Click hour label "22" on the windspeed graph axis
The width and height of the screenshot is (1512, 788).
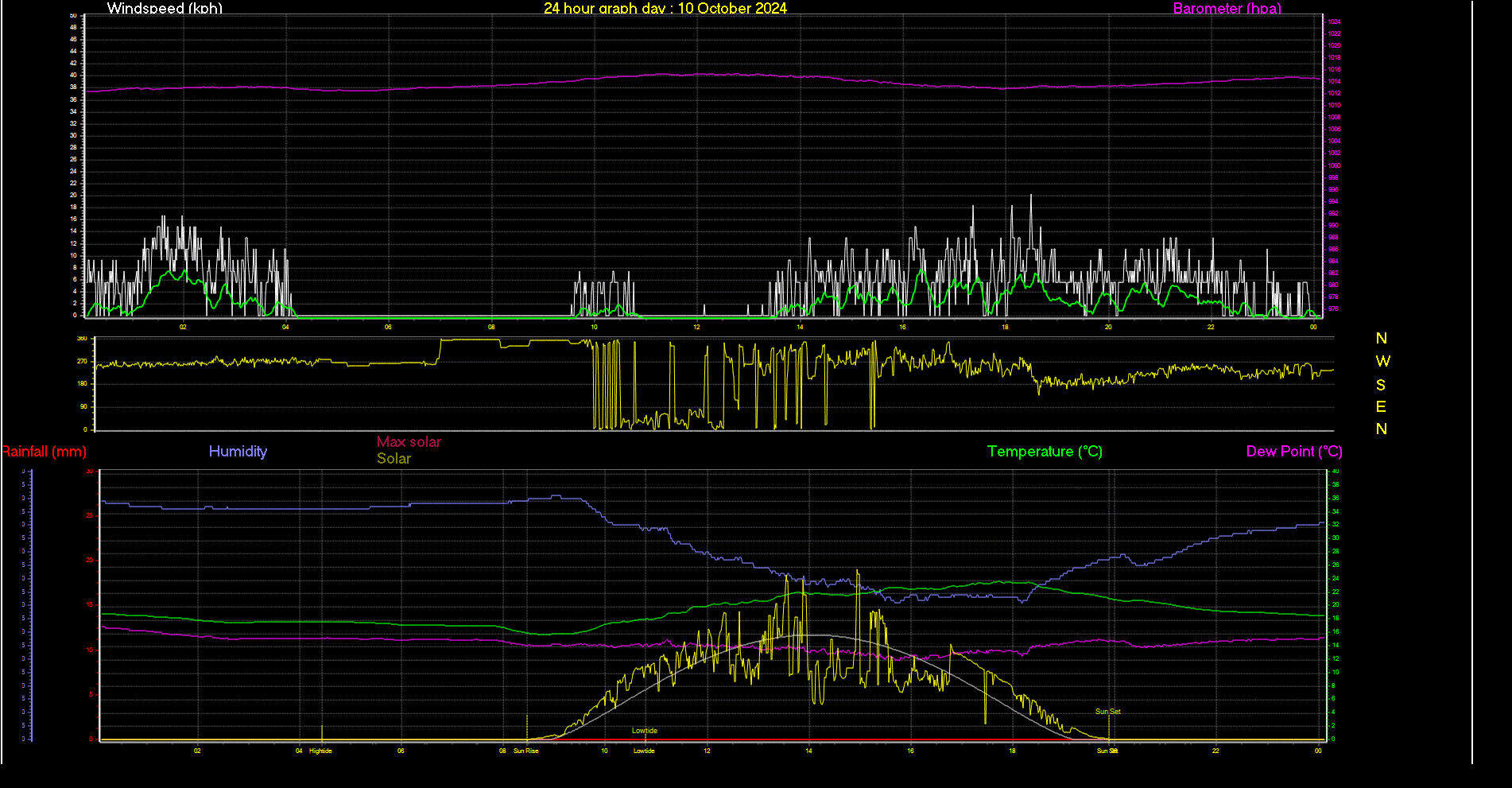pos(1211,327)
